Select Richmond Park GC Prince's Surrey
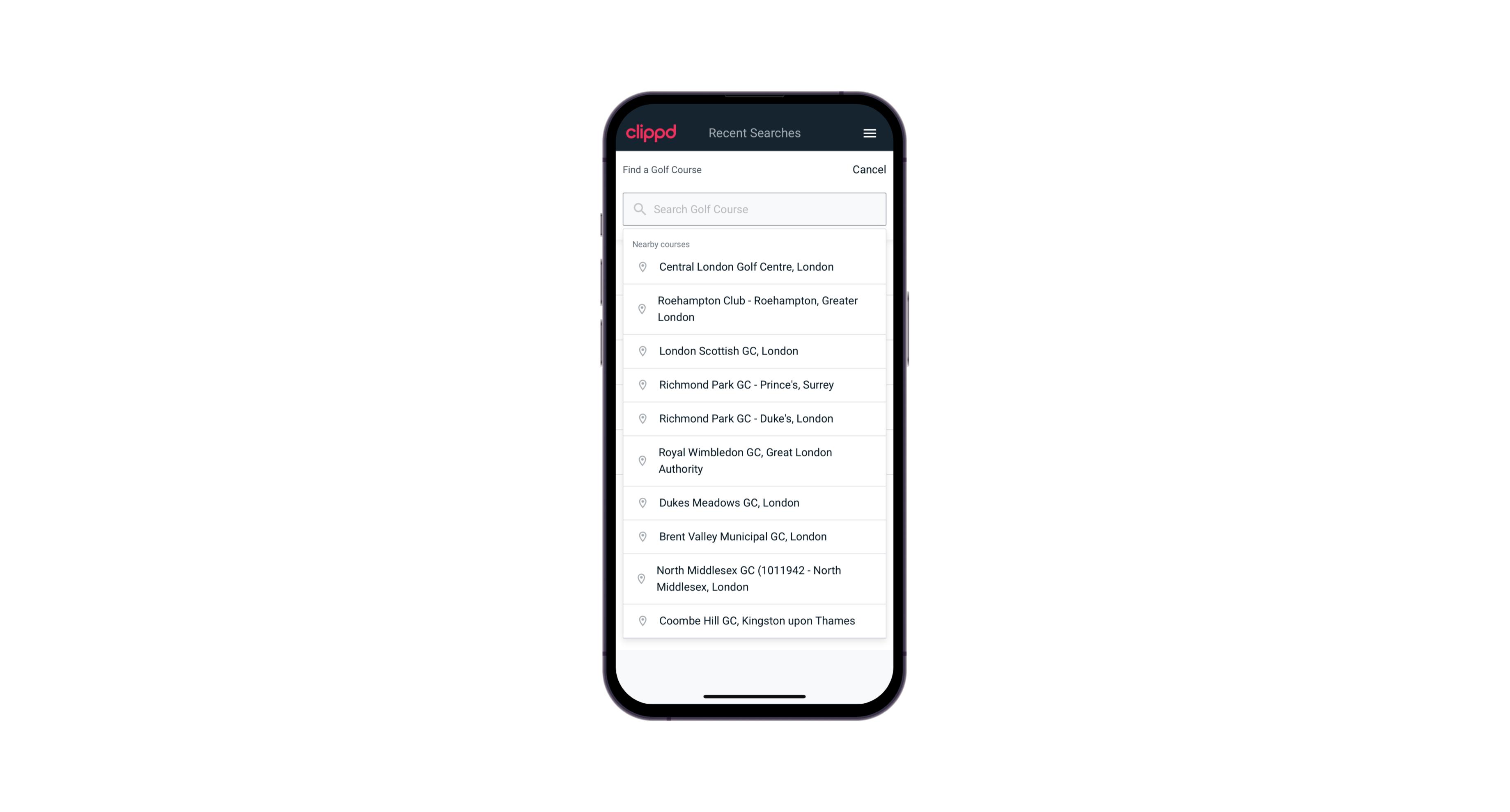 click(x=755, y=385)
